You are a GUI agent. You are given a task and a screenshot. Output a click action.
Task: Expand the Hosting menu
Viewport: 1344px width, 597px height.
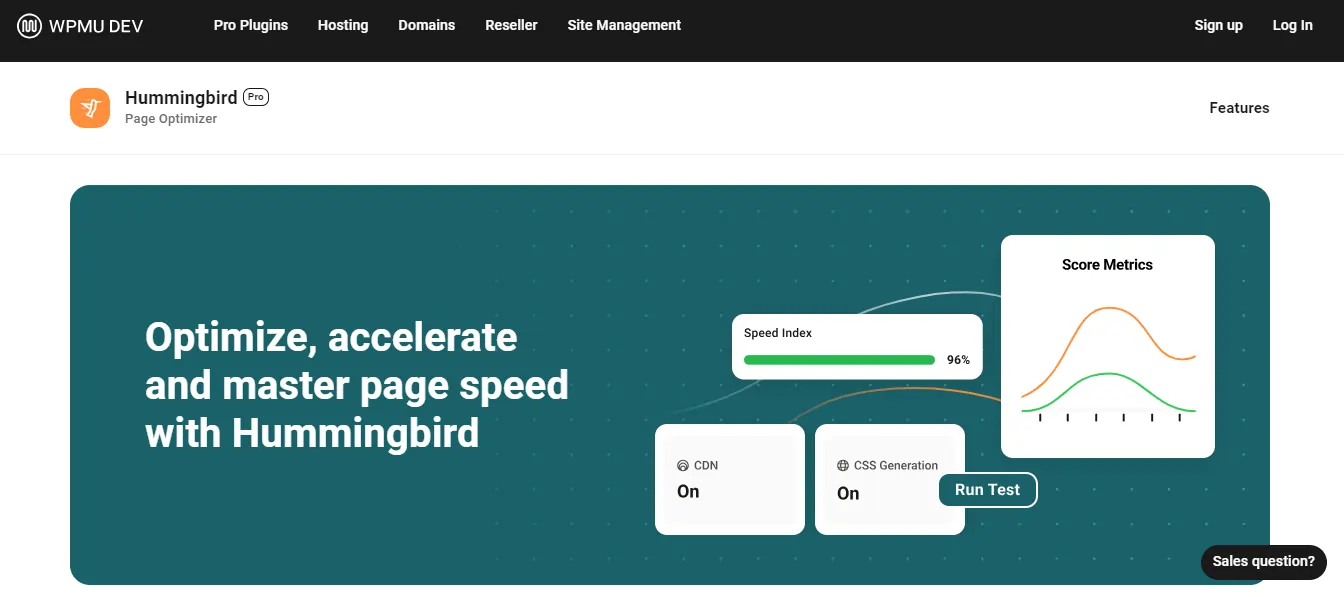pos(342,25)
